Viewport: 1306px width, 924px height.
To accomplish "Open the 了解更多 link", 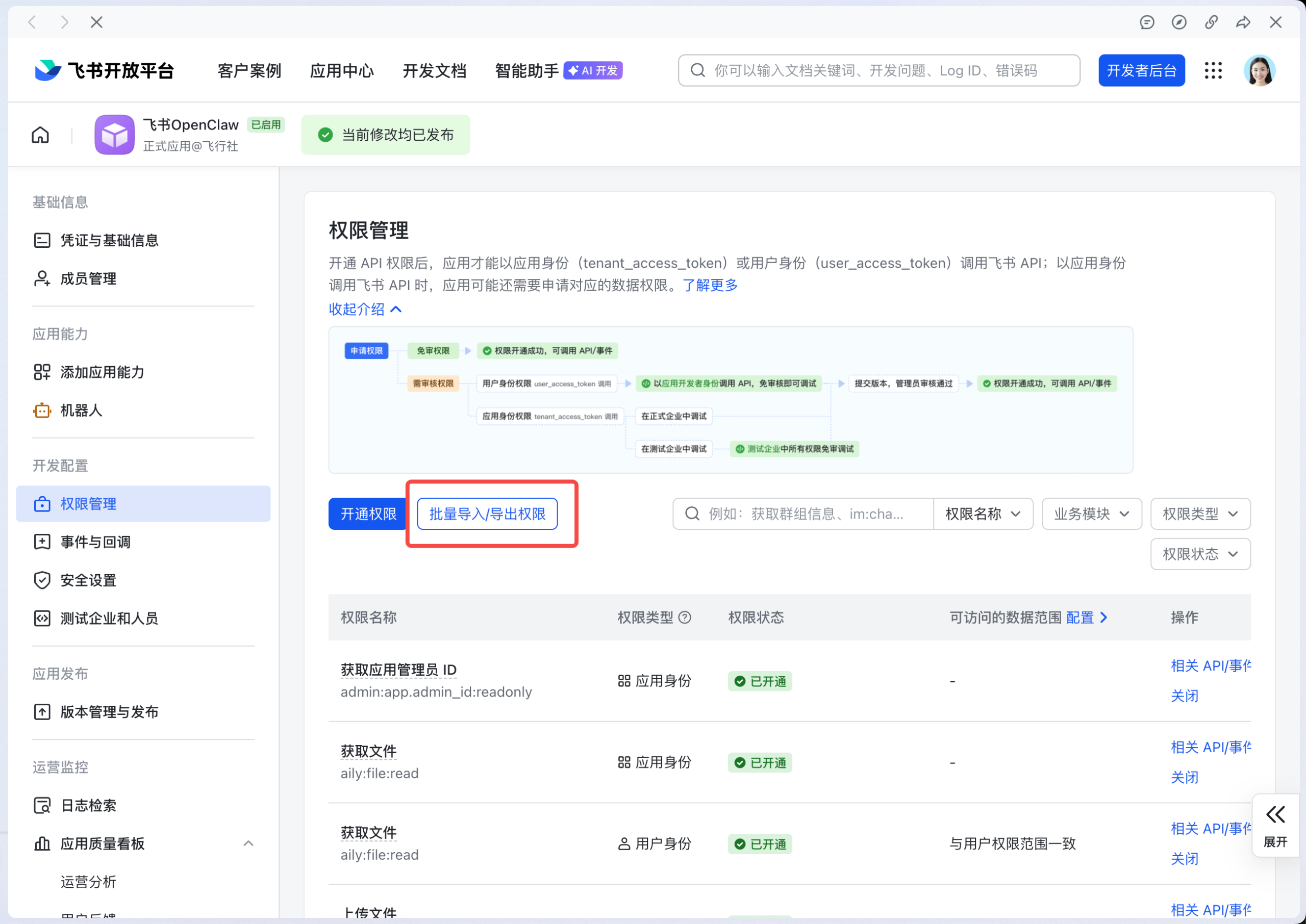I will coord(710,285).
